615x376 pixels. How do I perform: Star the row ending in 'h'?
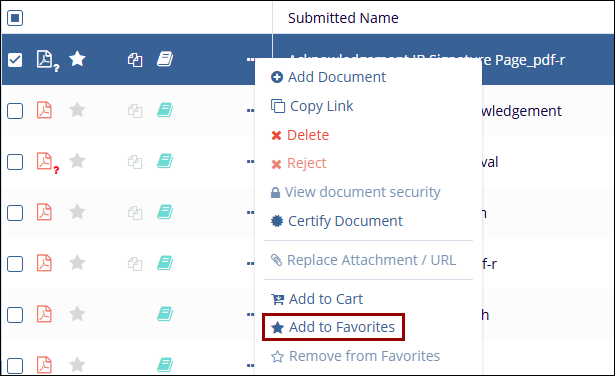77,314
